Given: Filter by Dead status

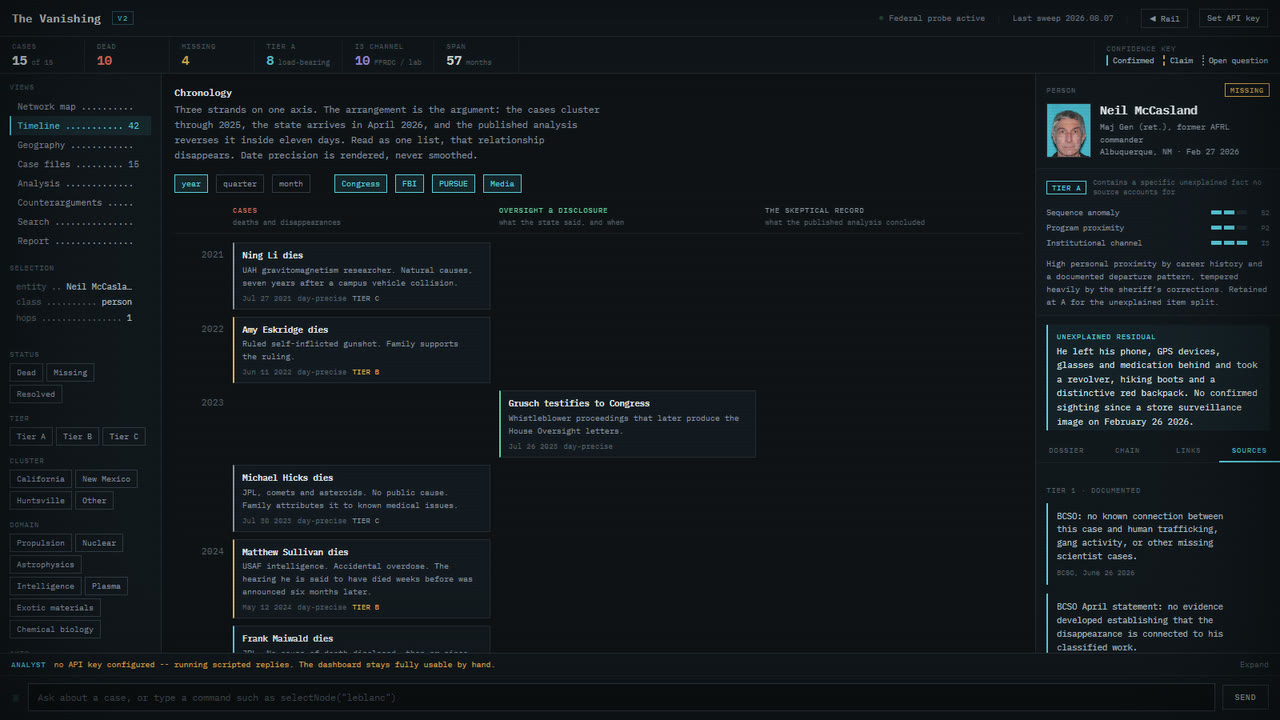Looking at the screenshot, I should coord(26,373).
